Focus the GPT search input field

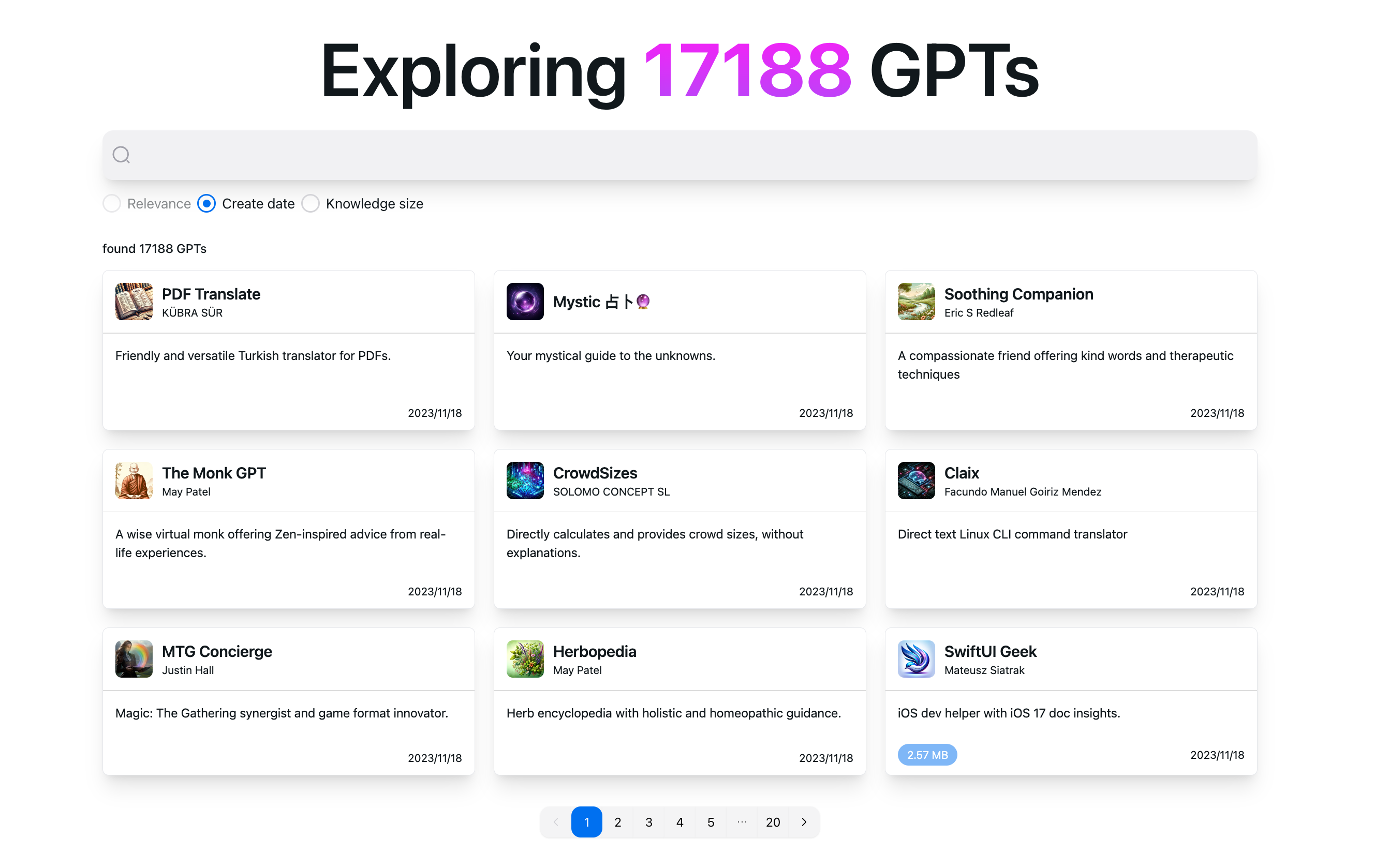pyautogui.click(x=689, y=155)
